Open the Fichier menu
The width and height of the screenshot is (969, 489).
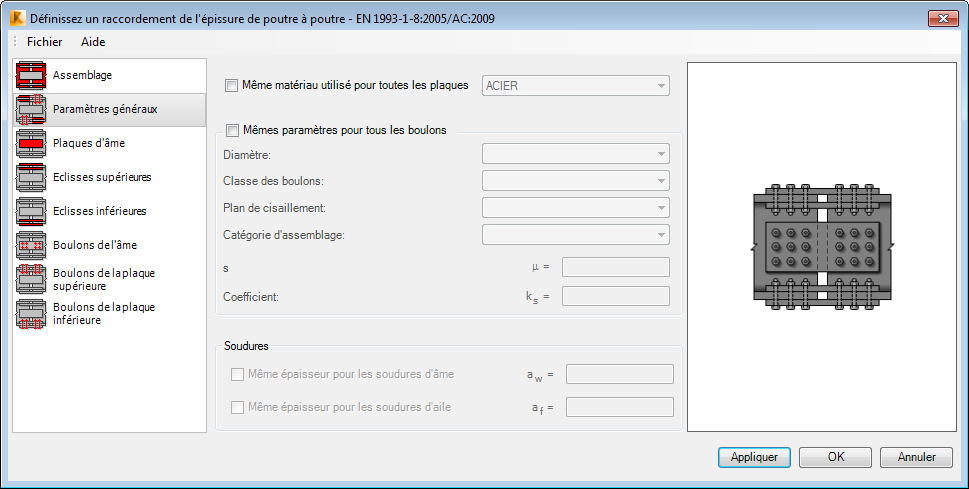[x=44, y=42]
